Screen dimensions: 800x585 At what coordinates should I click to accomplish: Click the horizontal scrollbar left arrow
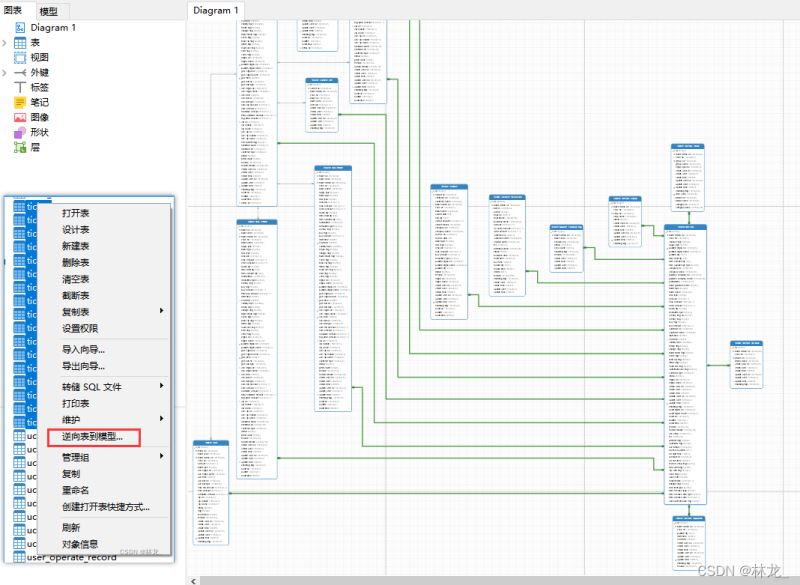coord(192,579)
